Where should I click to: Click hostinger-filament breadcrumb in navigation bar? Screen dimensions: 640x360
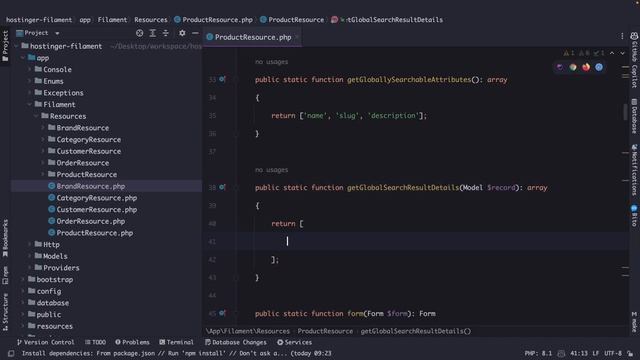coord(39,20)
